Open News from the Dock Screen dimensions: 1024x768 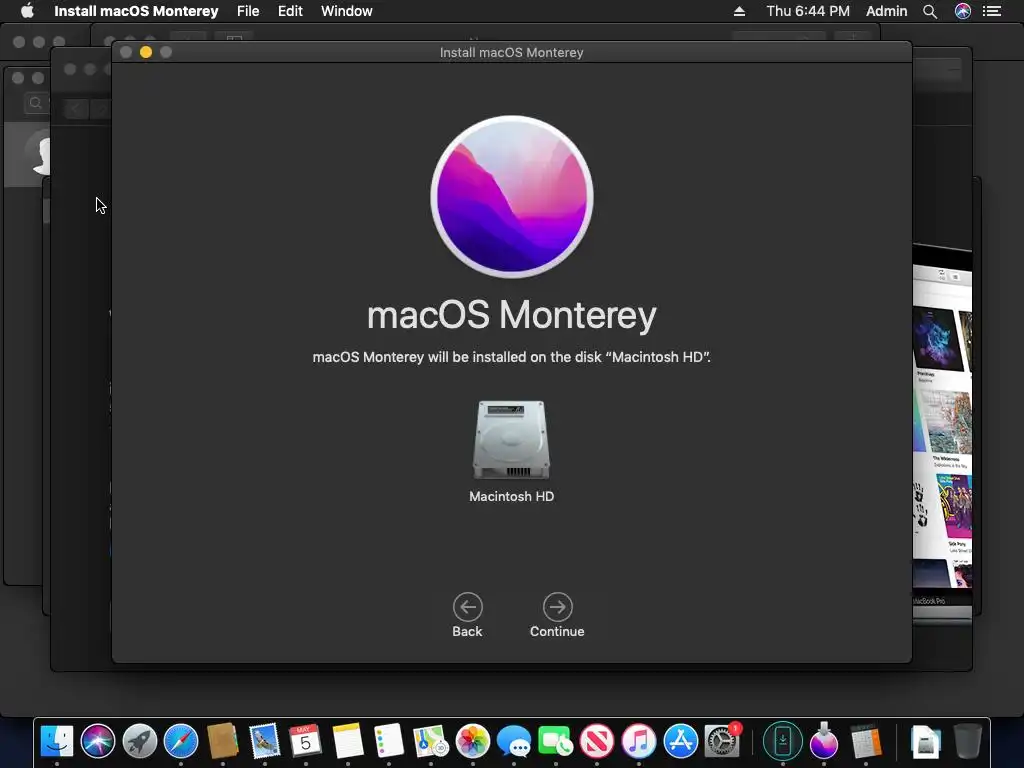coord(597,741)
